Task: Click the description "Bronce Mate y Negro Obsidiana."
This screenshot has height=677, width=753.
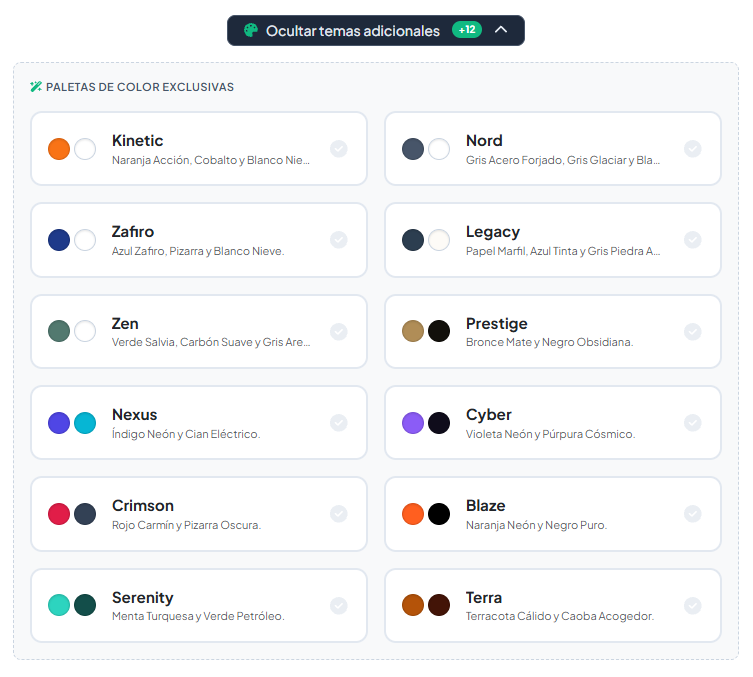Action: tap(549, 342)
